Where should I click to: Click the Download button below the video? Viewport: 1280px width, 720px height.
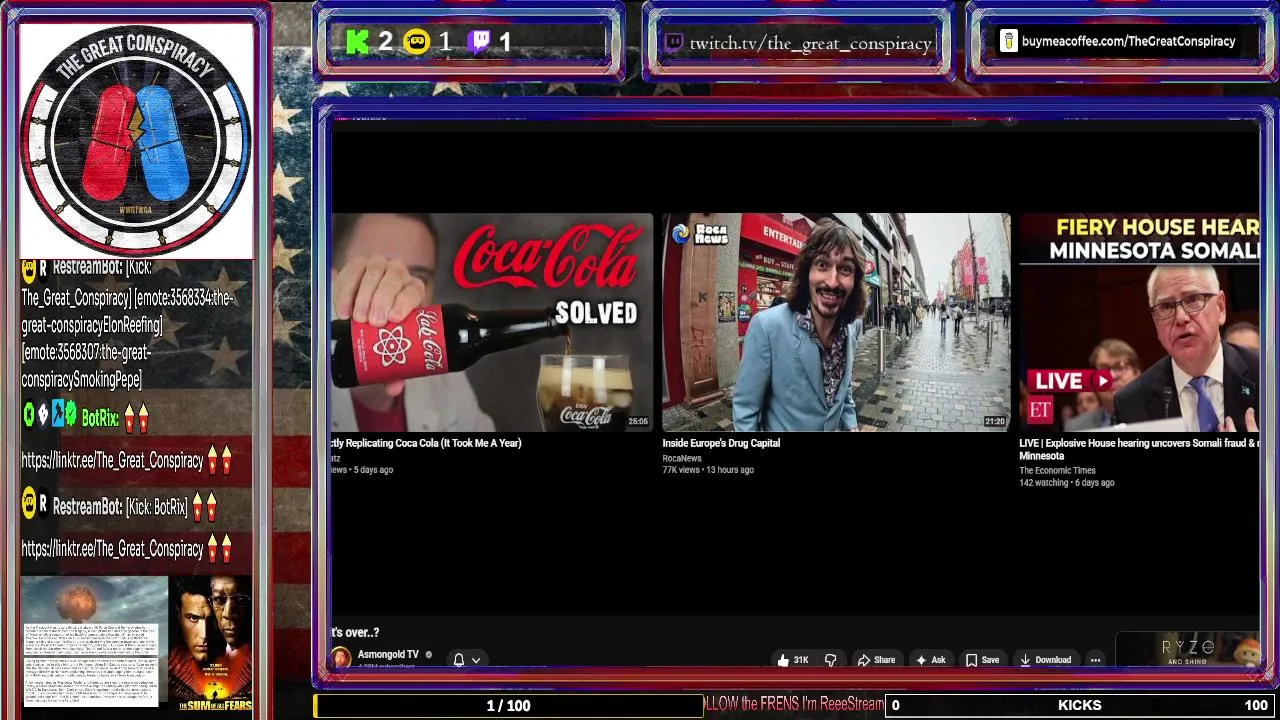pyautogui.click(x=1045, y=660)
